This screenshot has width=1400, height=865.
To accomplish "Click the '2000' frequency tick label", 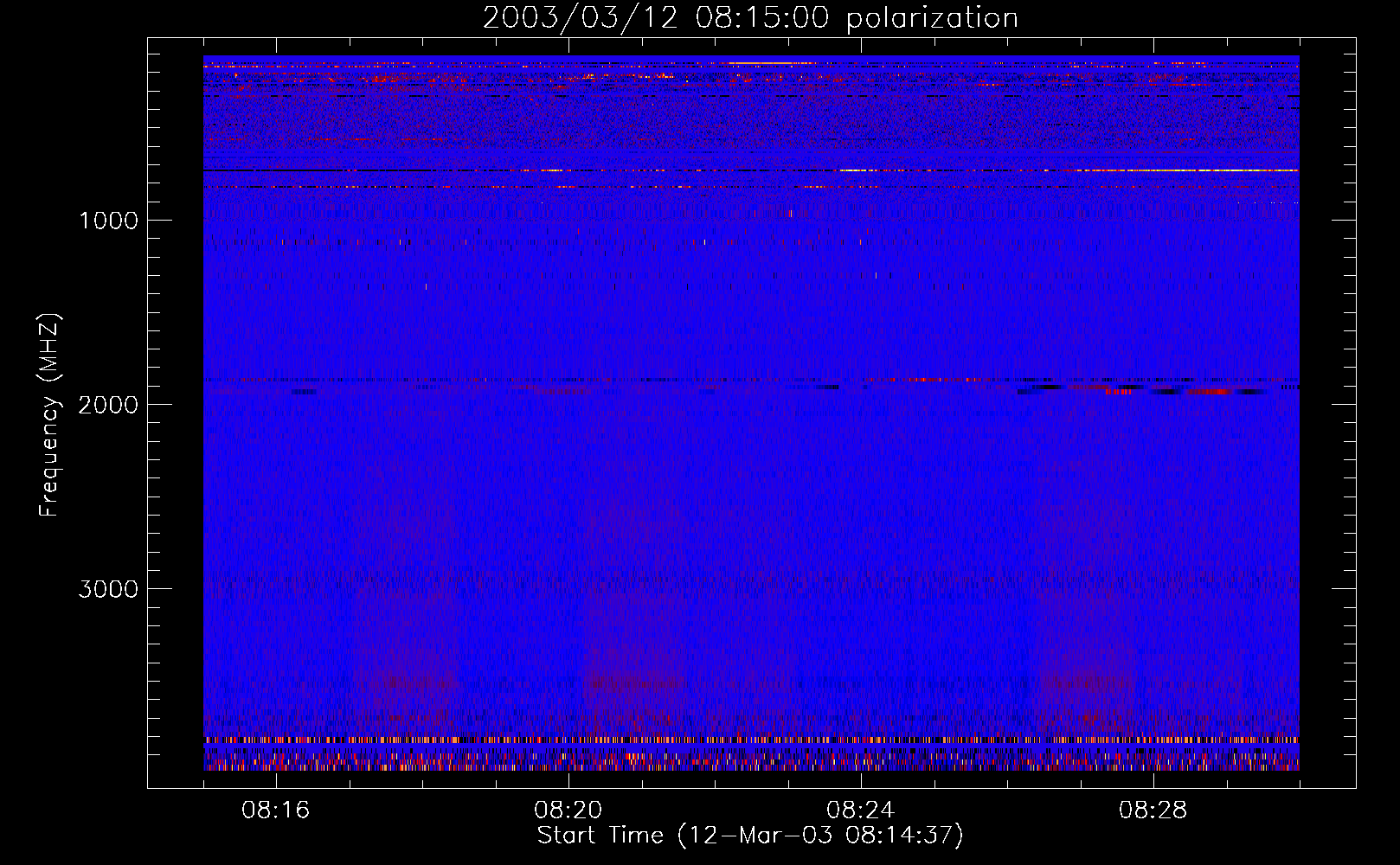I will (x=108, y=405).
